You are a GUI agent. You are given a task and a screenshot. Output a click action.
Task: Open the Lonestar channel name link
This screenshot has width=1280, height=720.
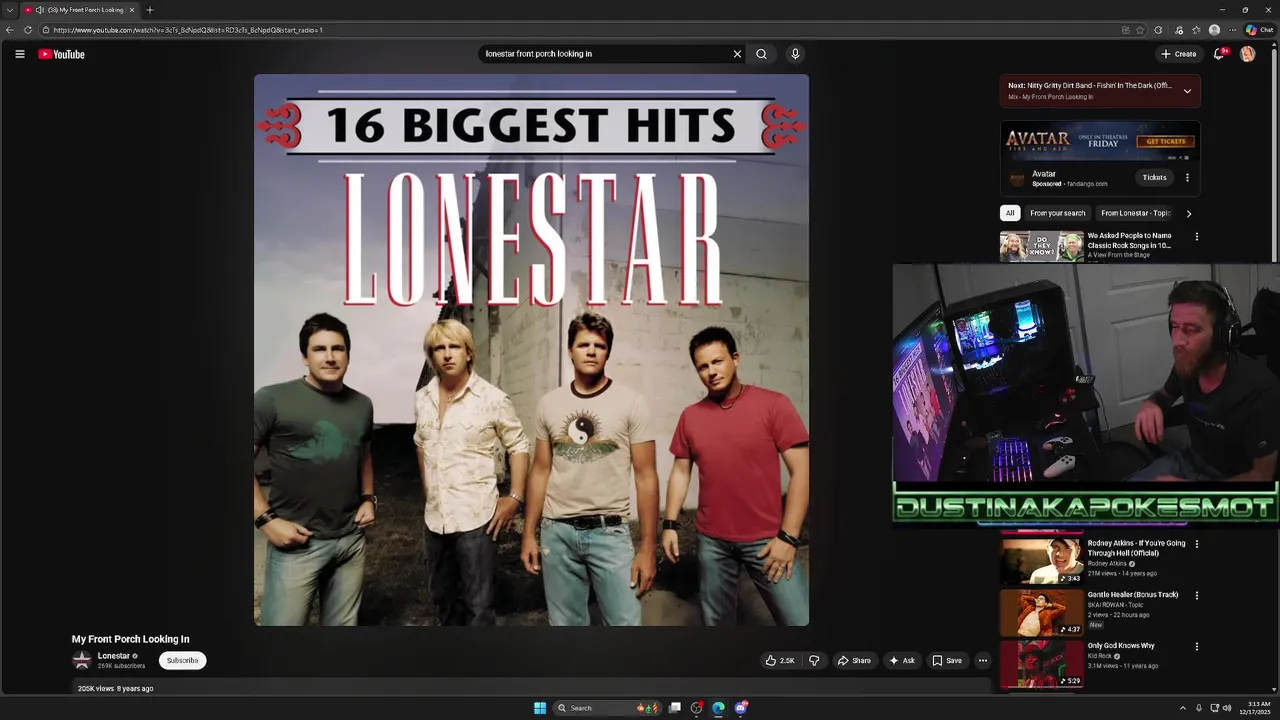click(x=114, y=656)
